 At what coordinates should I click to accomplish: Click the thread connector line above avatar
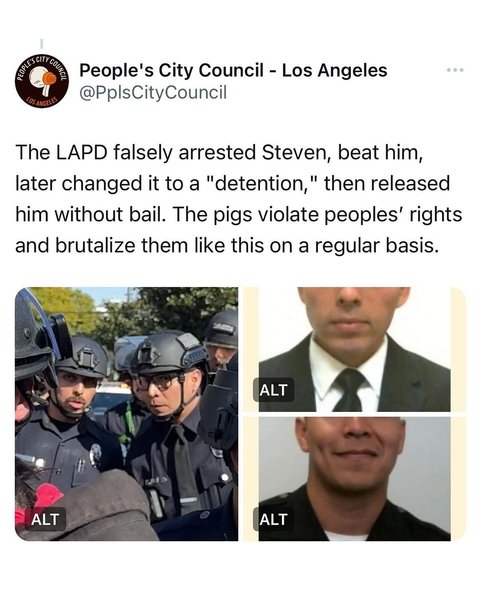pos(42,42)
